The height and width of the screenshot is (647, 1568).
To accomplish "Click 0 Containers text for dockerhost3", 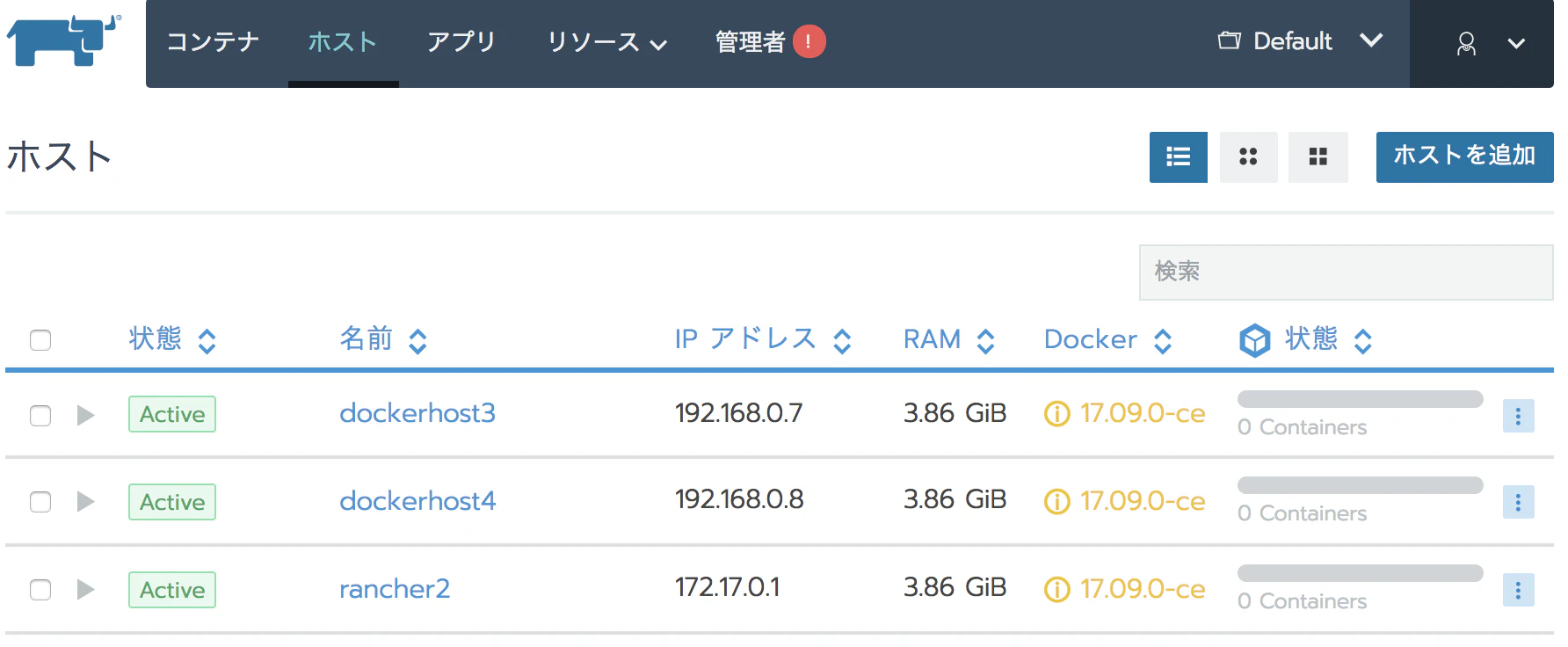I will pos(1302,427).
